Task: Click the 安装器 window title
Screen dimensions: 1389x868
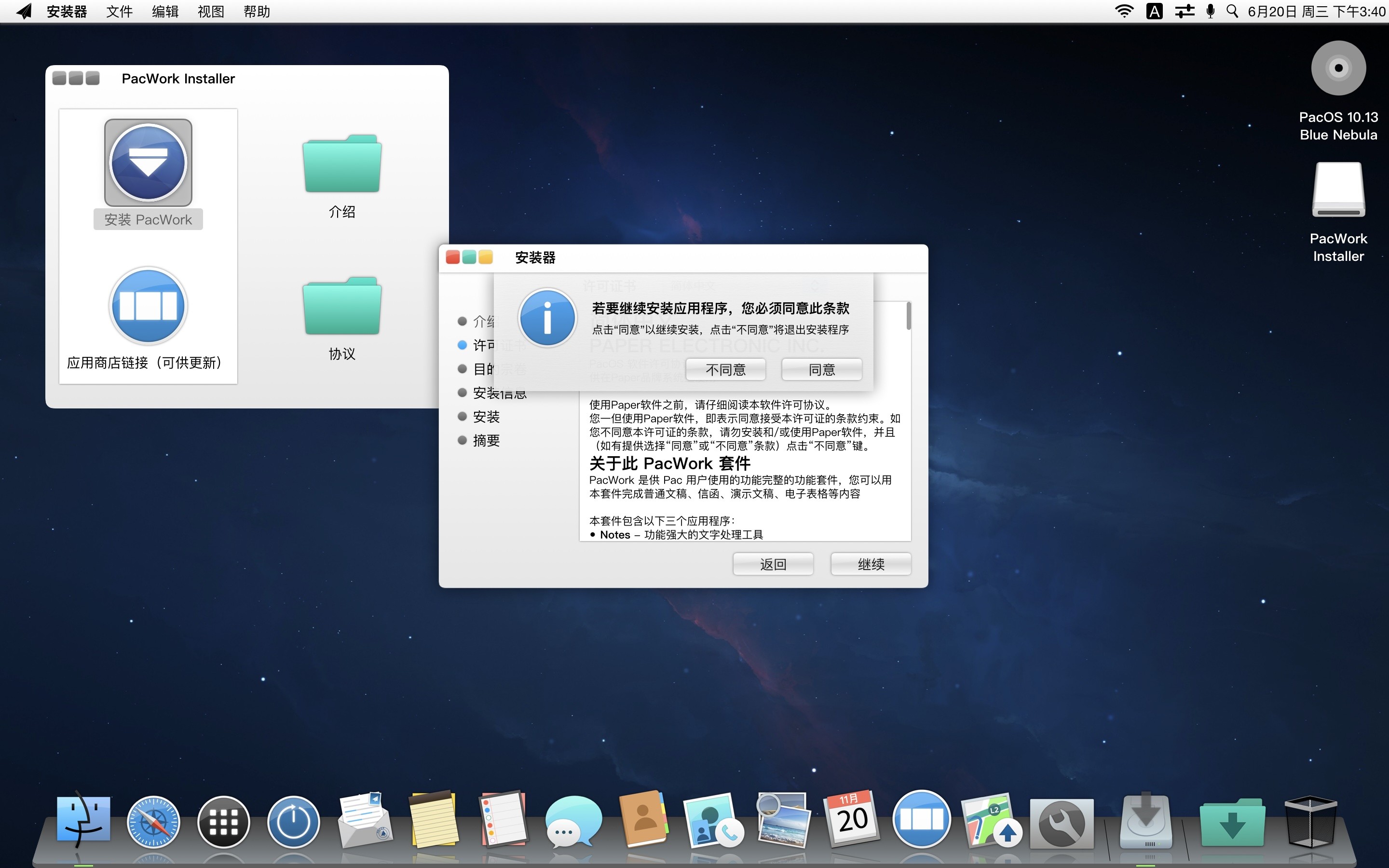Action: coord(535,258)
